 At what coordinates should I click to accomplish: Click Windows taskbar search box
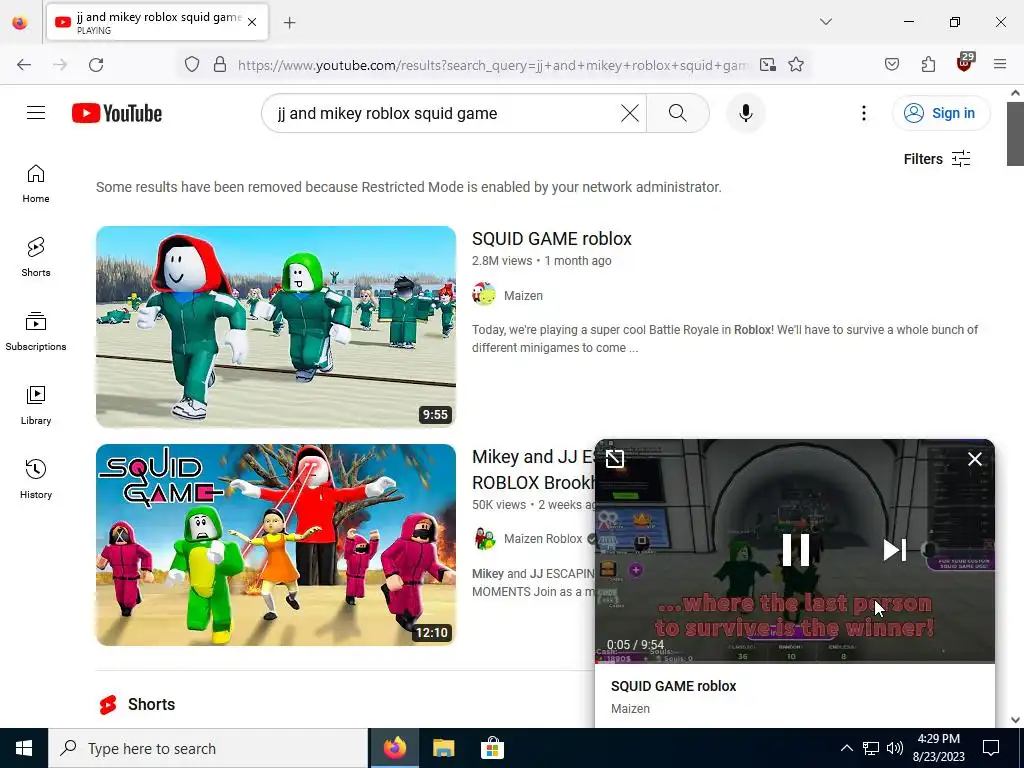click(x=208, y=748)
